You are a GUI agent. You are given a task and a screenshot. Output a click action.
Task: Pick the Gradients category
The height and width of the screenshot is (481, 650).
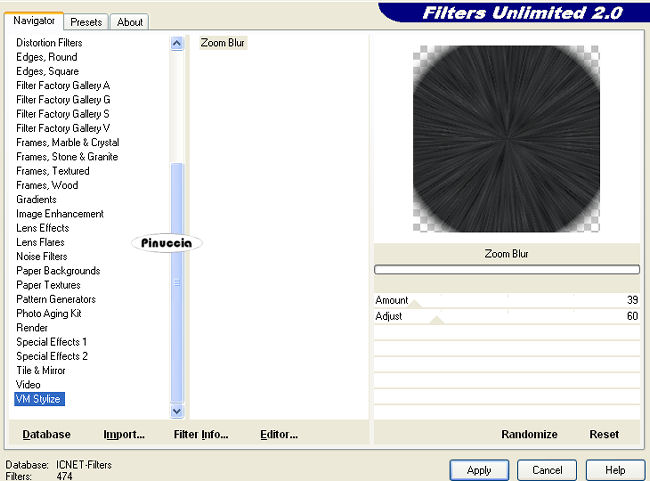tap(36, 199)
